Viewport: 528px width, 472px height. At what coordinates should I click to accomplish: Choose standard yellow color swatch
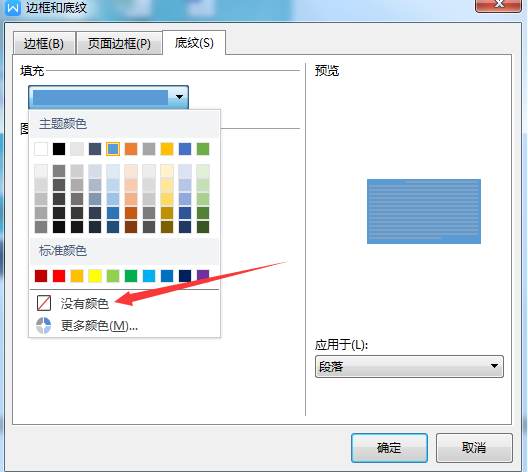point(95,276)
